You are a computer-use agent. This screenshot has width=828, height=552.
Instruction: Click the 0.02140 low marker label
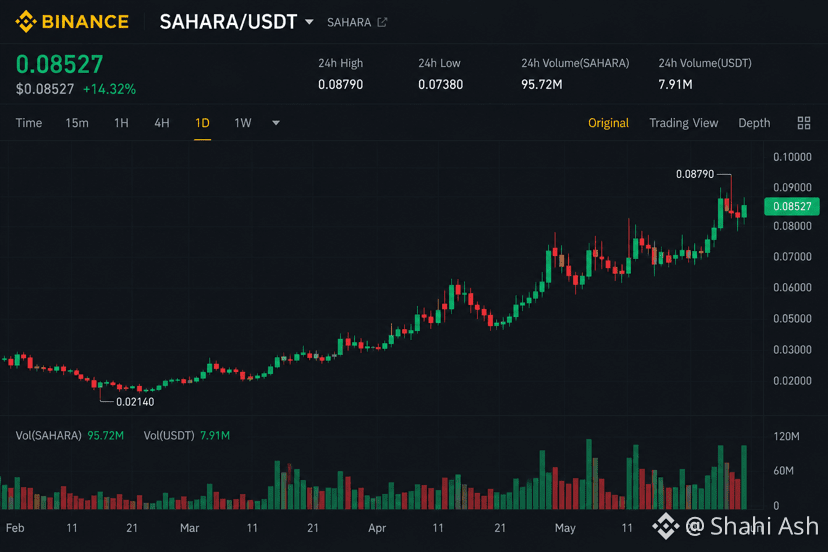point(135,402)
